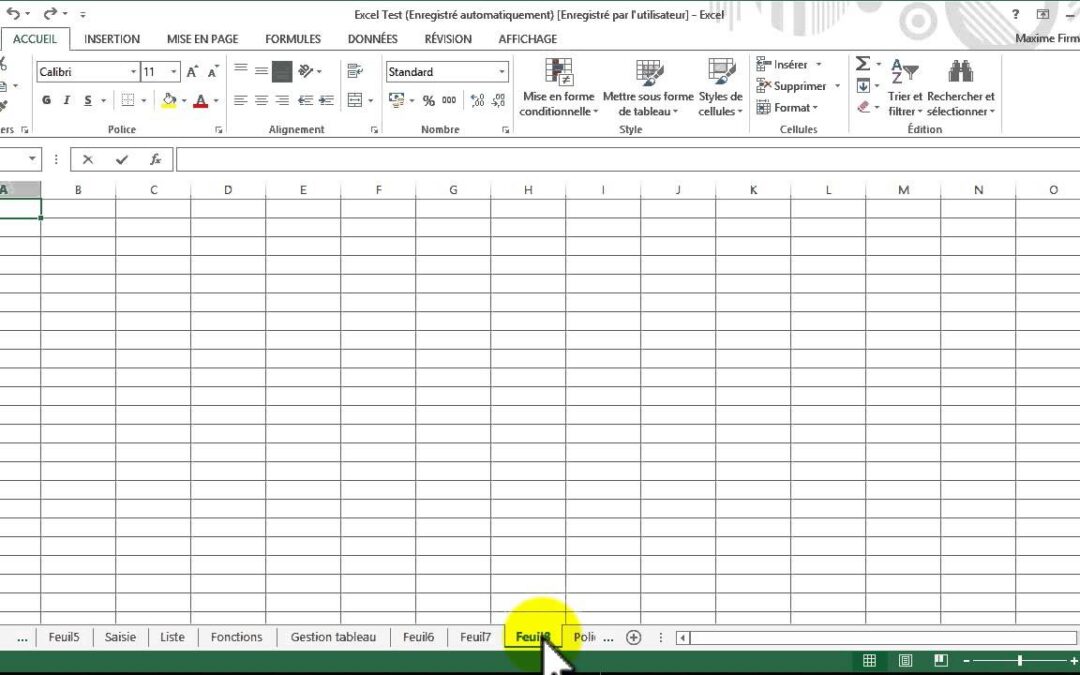Click the insert function fx icon
The height and width of the screenshot is (675, 1080).
pyautogui.click(x=155, y=160)
